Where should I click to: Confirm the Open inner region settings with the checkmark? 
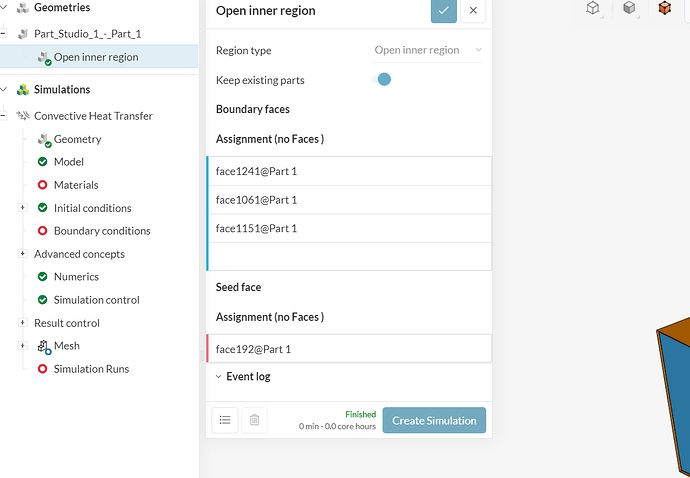[x=445, y=11]
